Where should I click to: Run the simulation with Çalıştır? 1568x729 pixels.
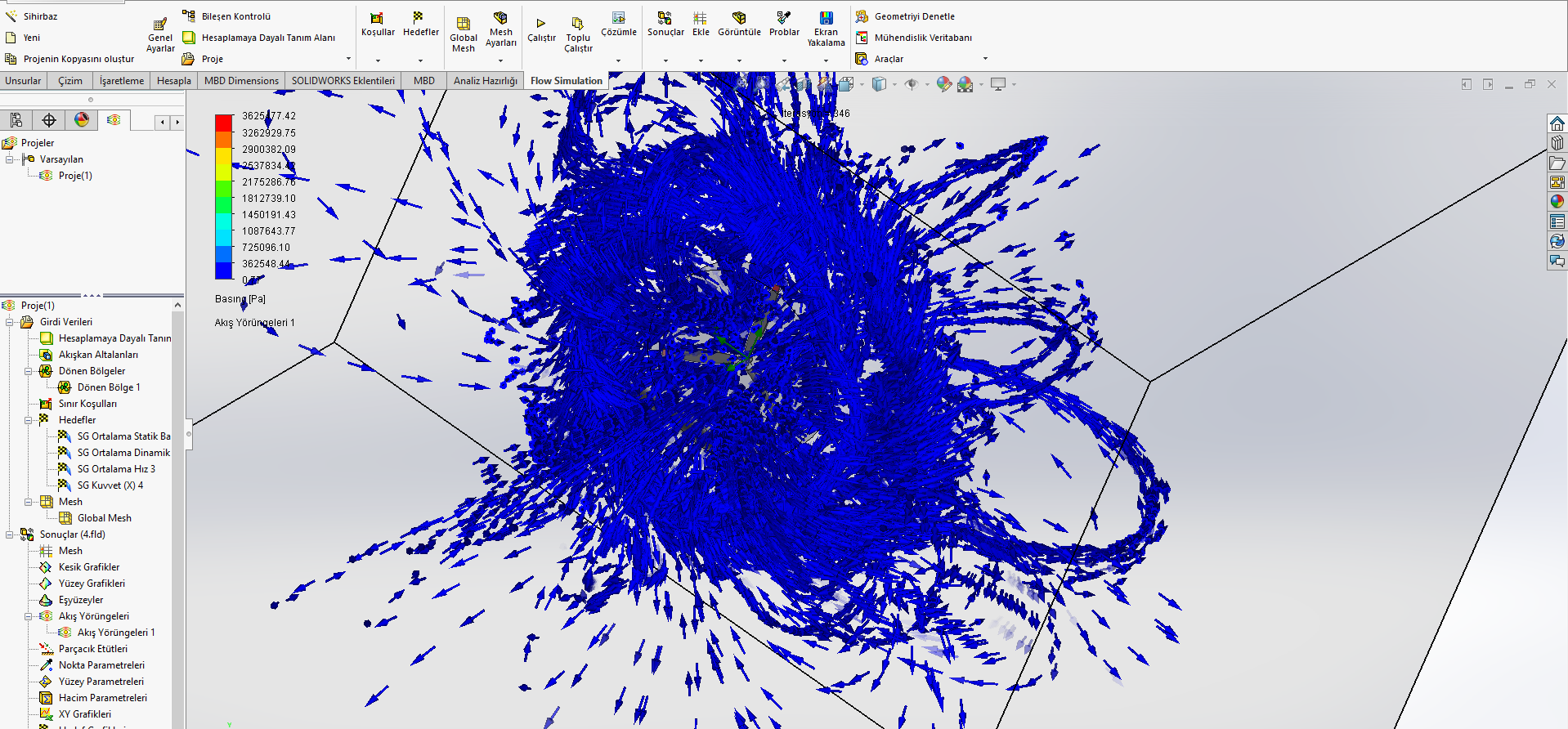coord(540,24)
